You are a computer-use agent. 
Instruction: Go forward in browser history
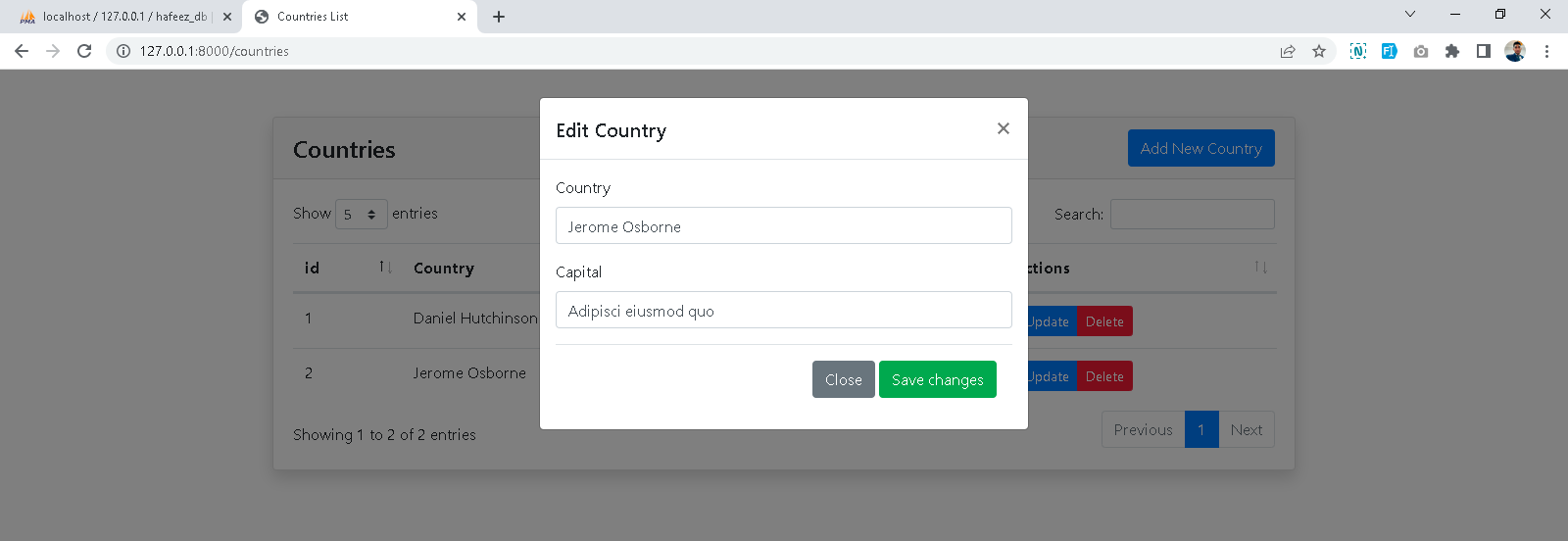coord(53,51)
